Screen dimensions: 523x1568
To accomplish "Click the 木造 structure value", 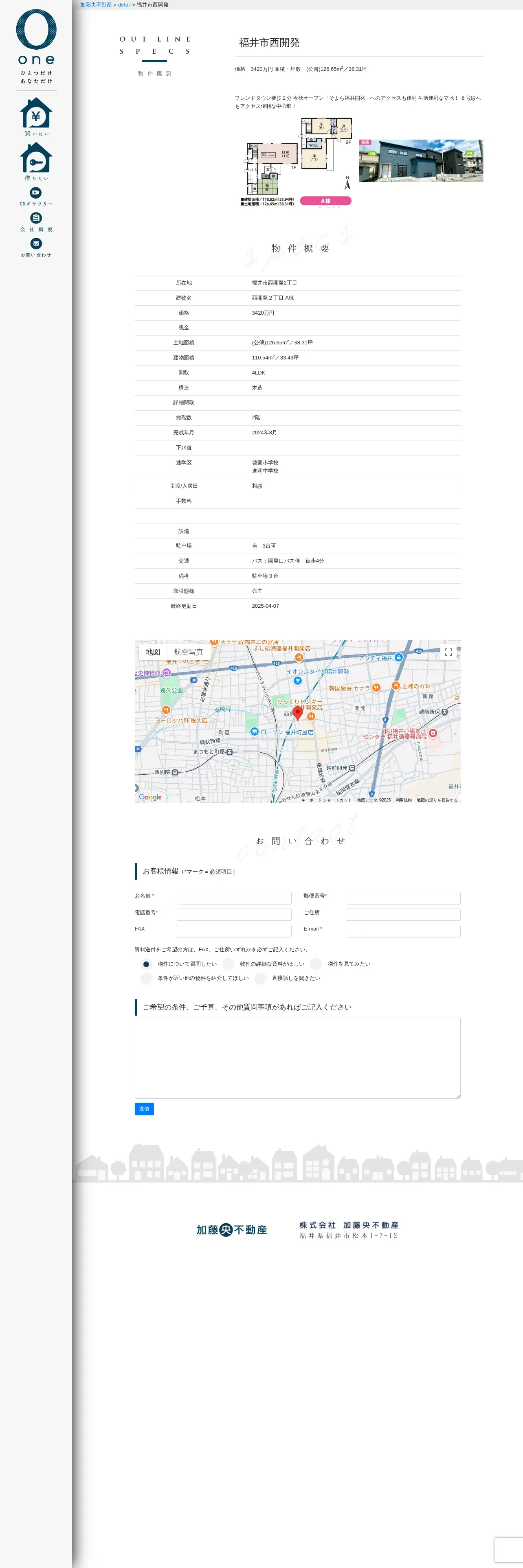I will (x=257, y=388).
